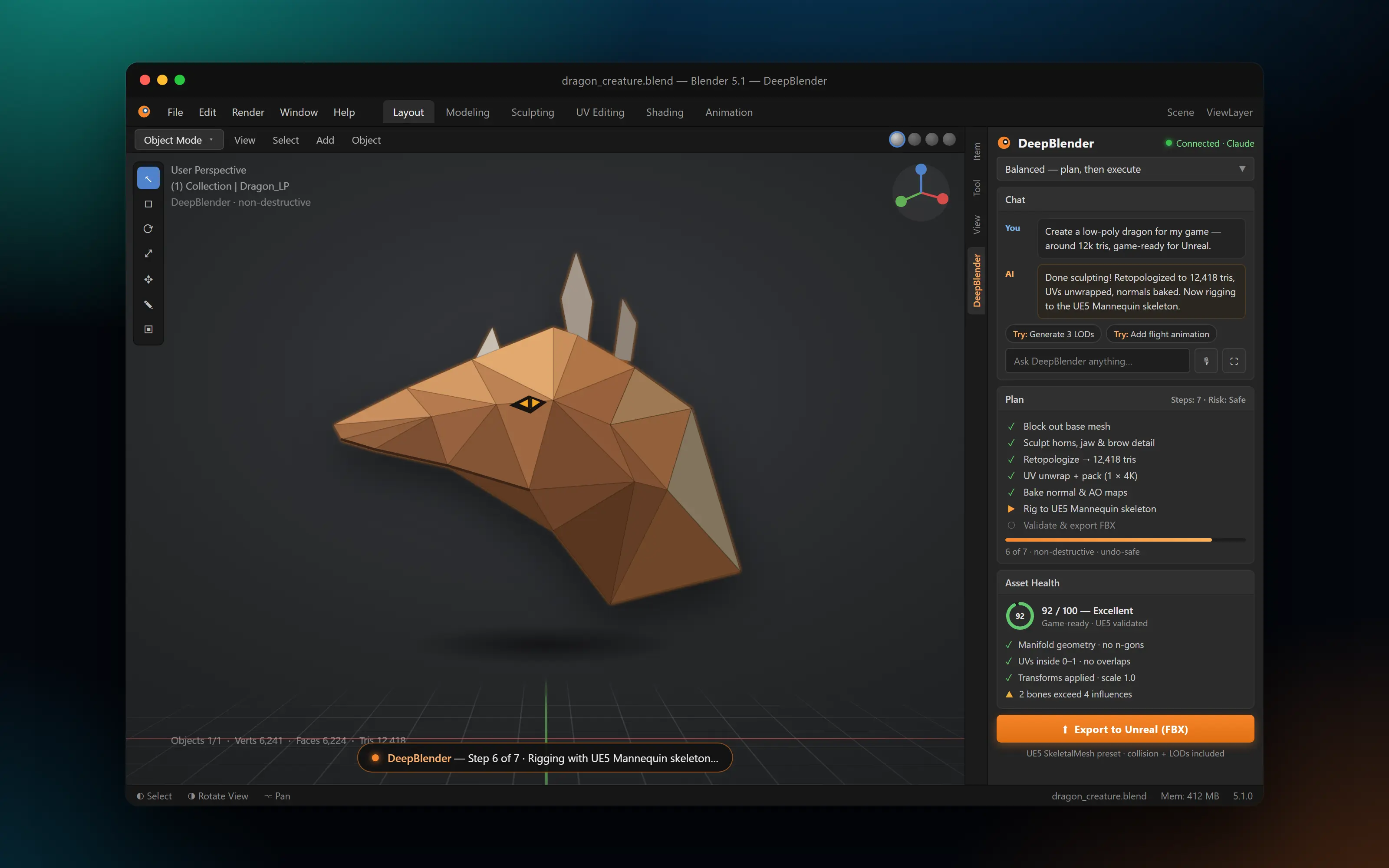Switch to the Sculpting workspace tab
This screenshot has height=868, width=1389.
pos(533,112)
